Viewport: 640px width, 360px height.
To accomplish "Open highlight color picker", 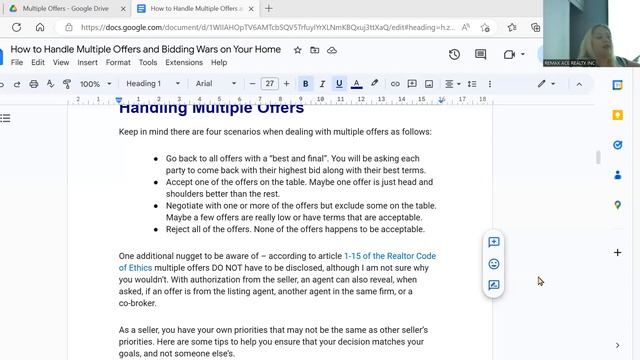I will [x=374, y=84].
